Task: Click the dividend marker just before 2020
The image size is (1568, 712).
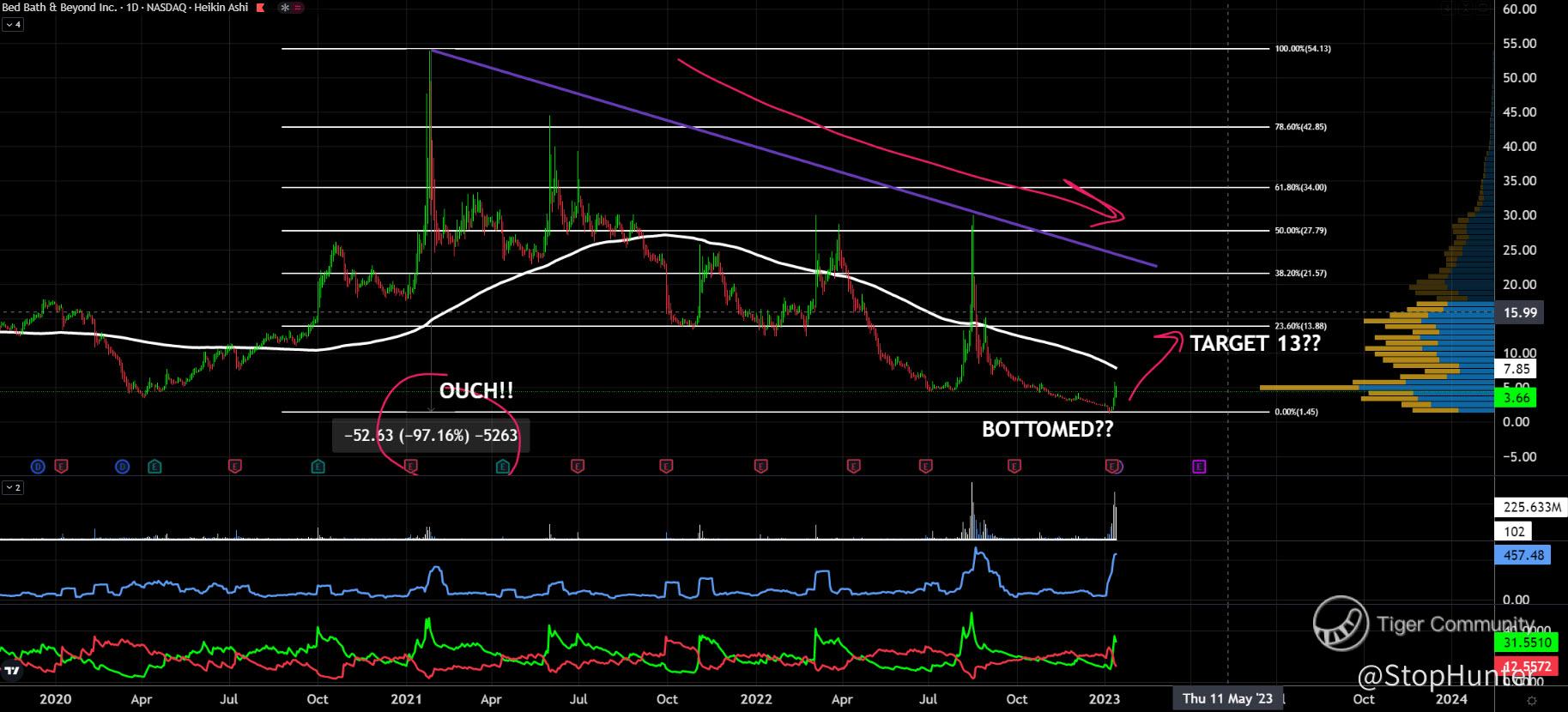Action: (x=38, y=467)
